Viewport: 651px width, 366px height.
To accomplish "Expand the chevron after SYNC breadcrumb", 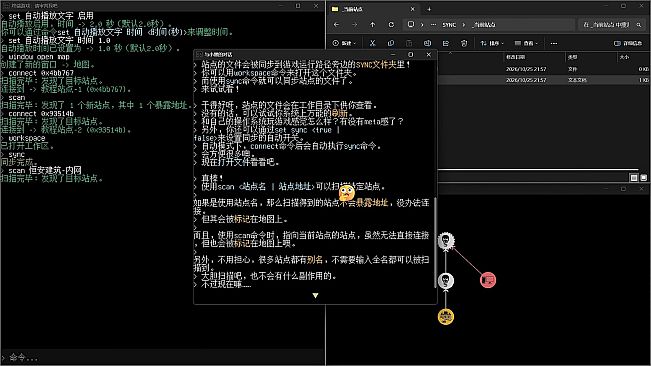I will (x=464, y=25).
